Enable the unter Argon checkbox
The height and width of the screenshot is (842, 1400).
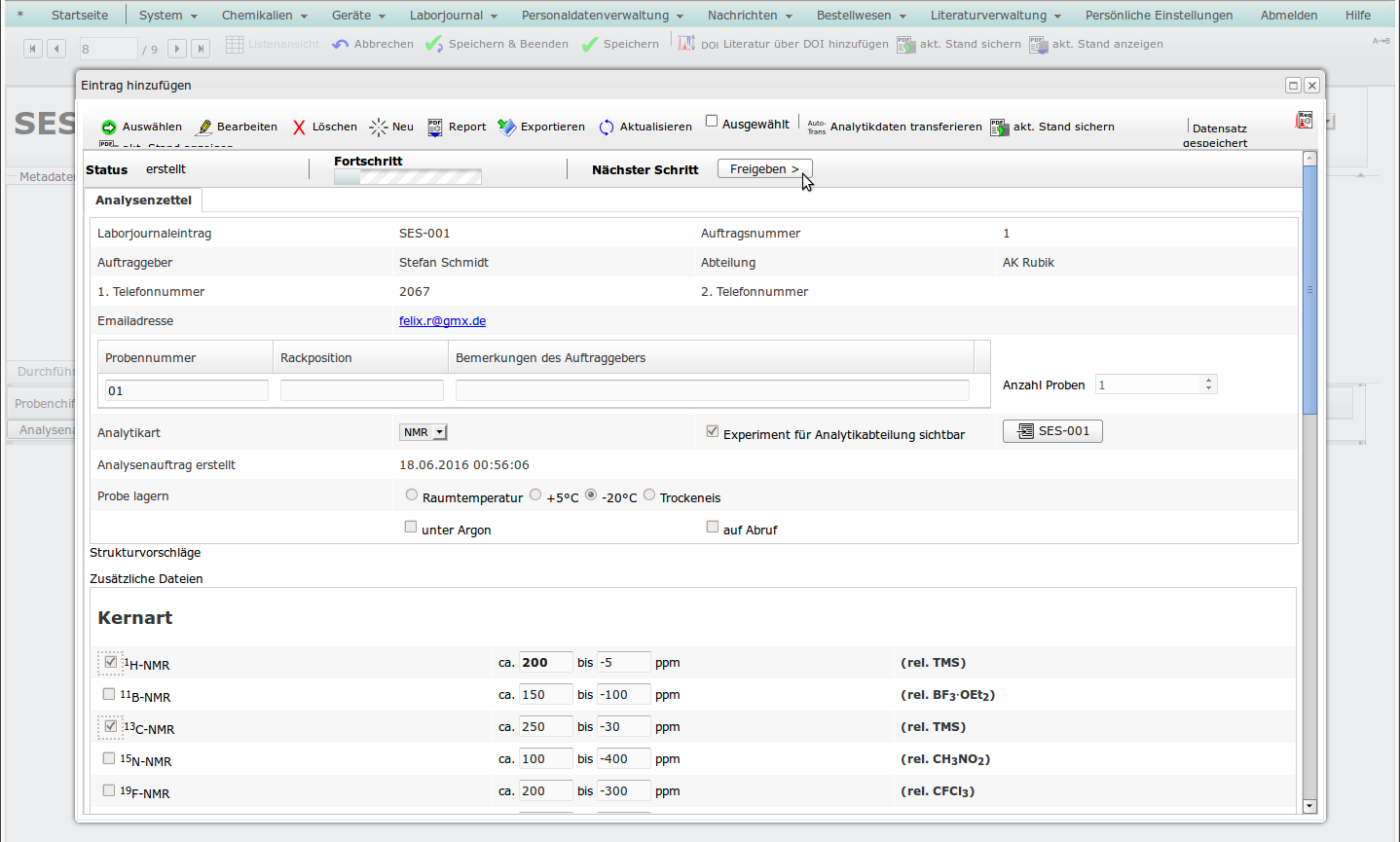coord(411,527)
